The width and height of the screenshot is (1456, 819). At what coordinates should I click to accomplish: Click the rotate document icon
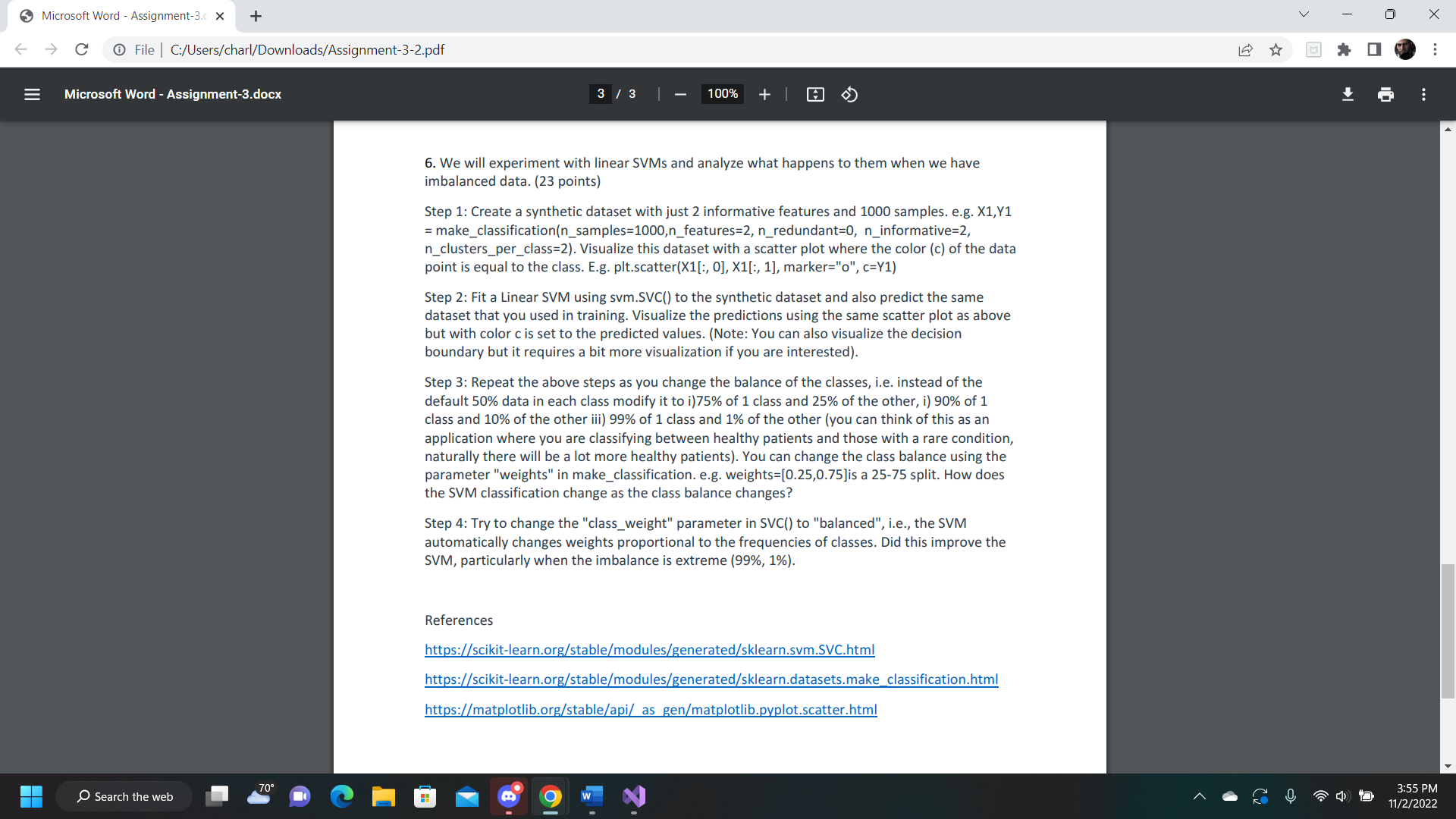point(848,94)
